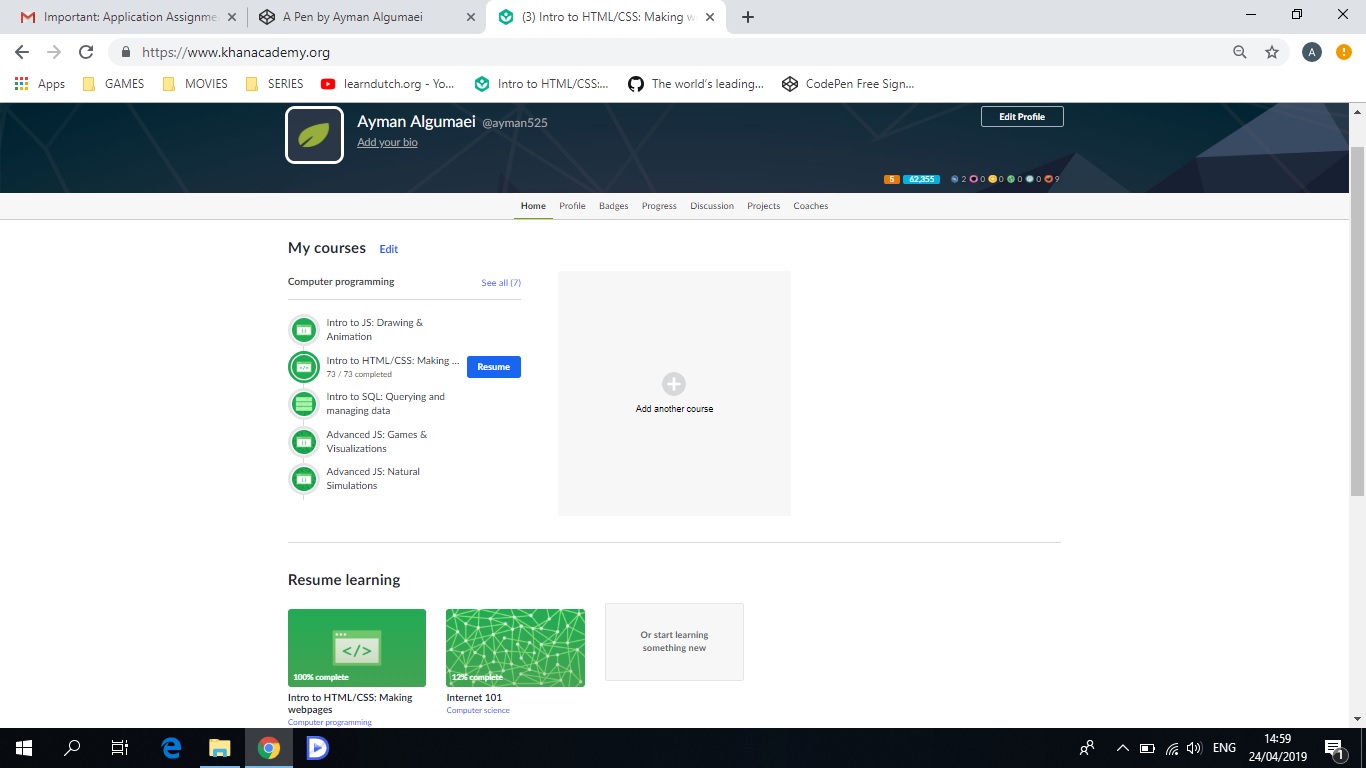The width and height of the screenshot is (1366, 768).
Task: Click Advanced JS: Games & Visualizations title
Action: pyautogui.click(x=377, y=442)
